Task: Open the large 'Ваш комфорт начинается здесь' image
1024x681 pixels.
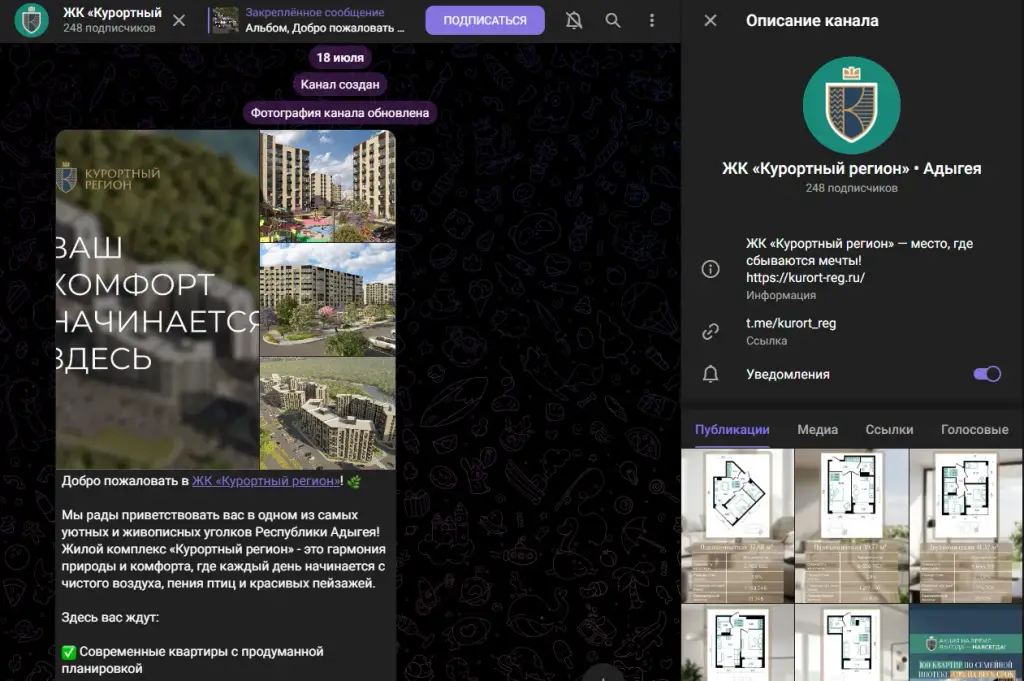Action: [x=157, y=300]
